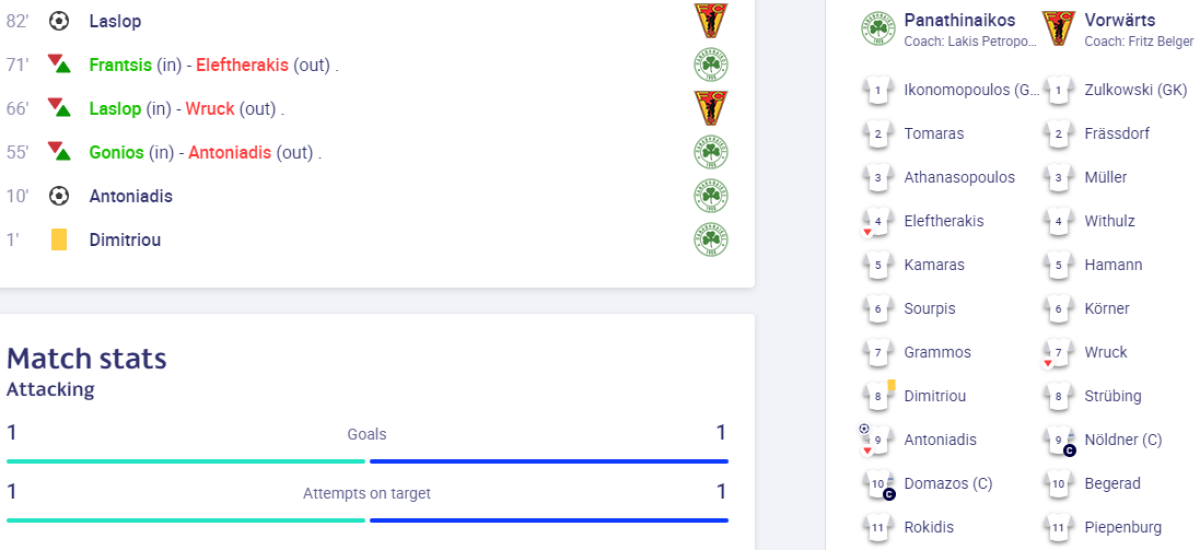This screenshot has width=1200, height=550.
Task: Select Zulkowski (GK) in Vorwärts lineup
Action: point(1135,90)
